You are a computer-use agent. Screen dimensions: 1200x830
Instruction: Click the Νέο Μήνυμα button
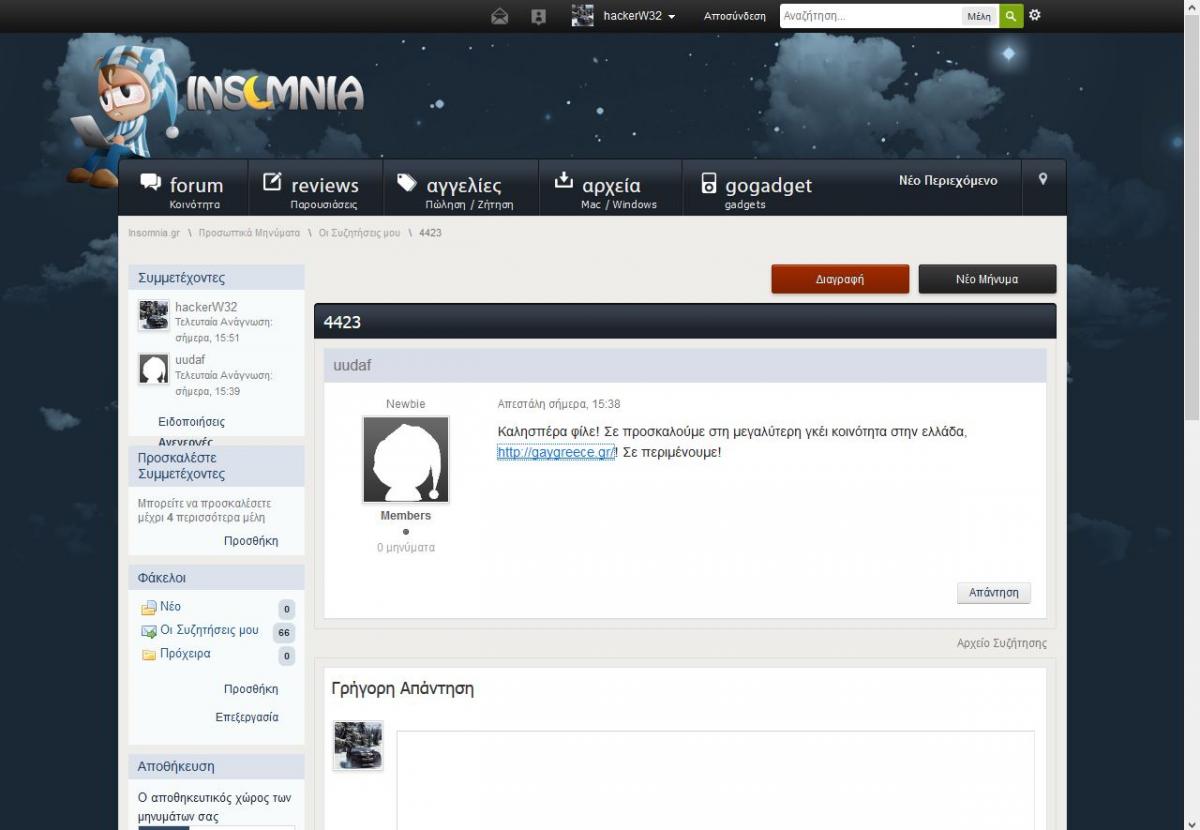pos(986,279)
